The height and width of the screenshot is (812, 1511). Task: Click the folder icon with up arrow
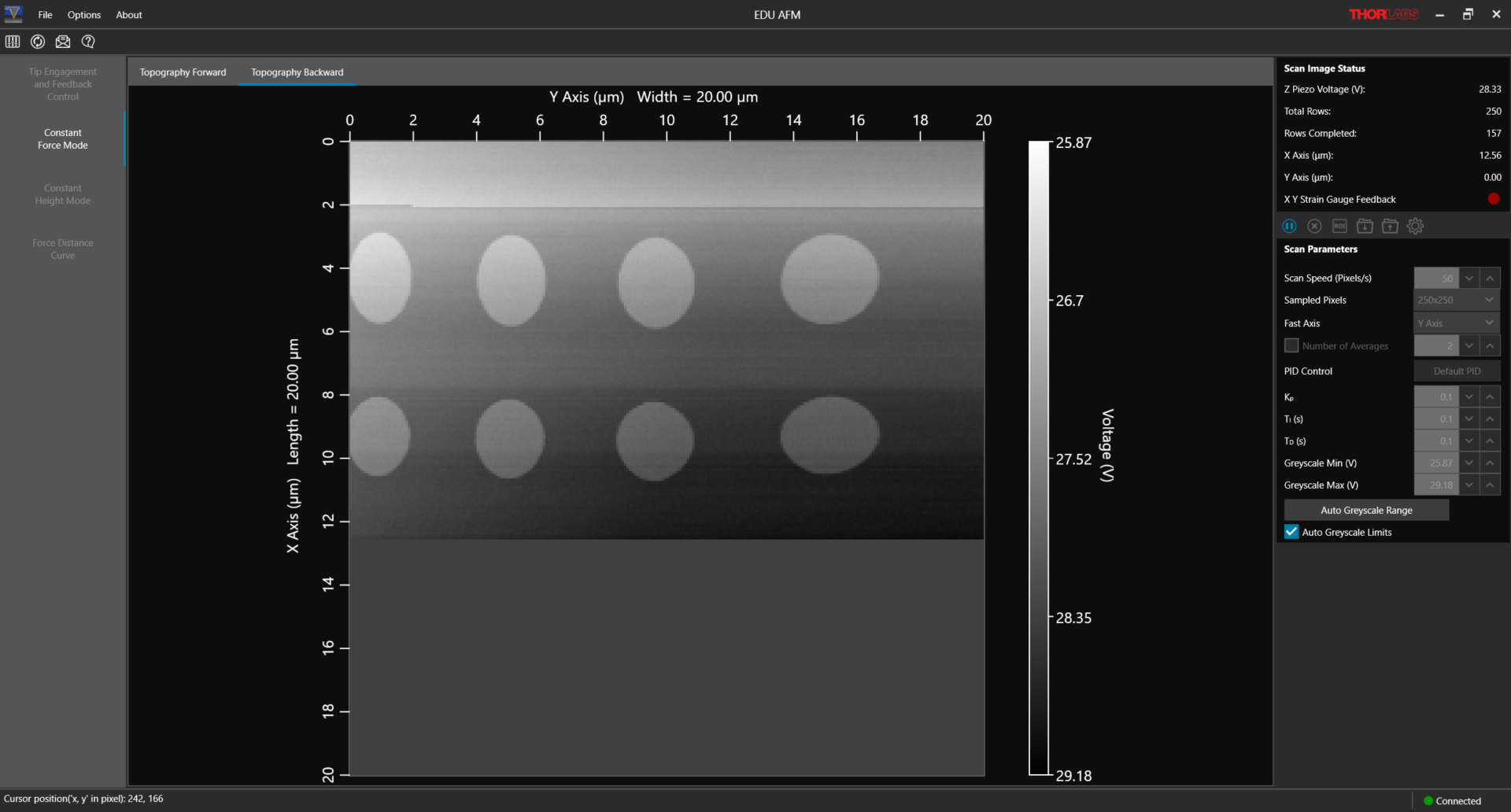tap(1390, 227)
